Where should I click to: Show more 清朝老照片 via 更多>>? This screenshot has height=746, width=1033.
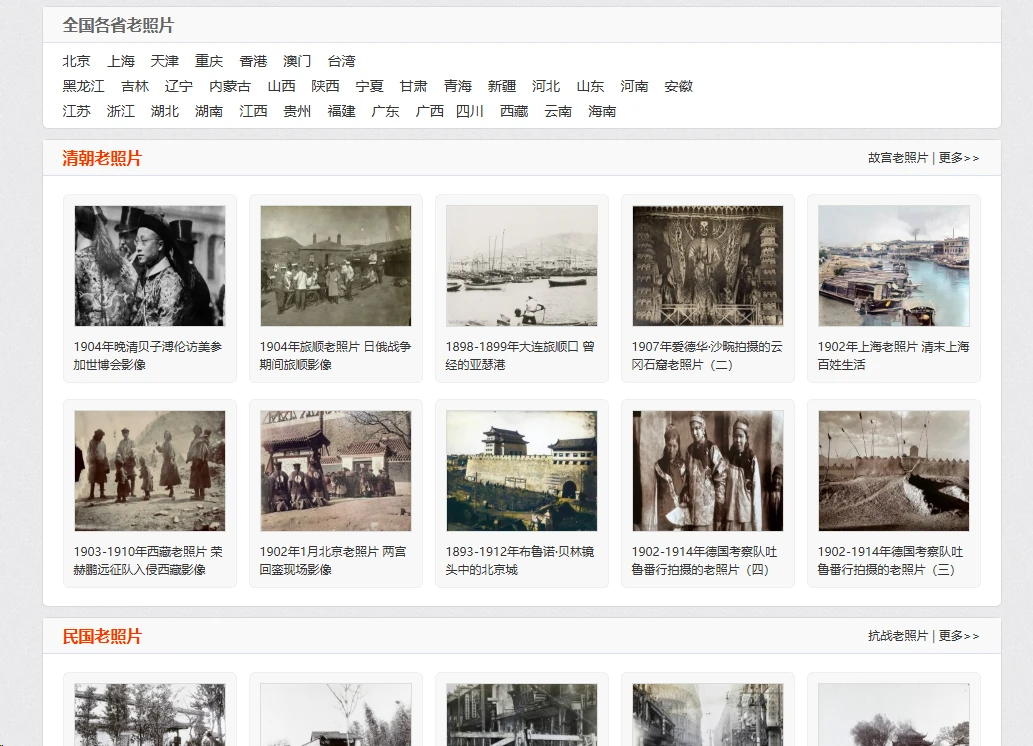point(959,158)
